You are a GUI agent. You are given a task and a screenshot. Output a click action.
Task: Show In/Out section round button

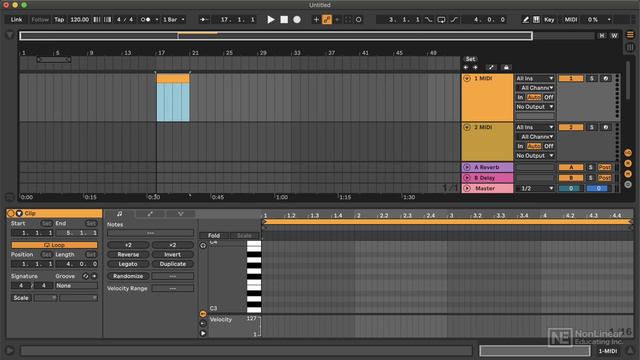coord(628,153)
